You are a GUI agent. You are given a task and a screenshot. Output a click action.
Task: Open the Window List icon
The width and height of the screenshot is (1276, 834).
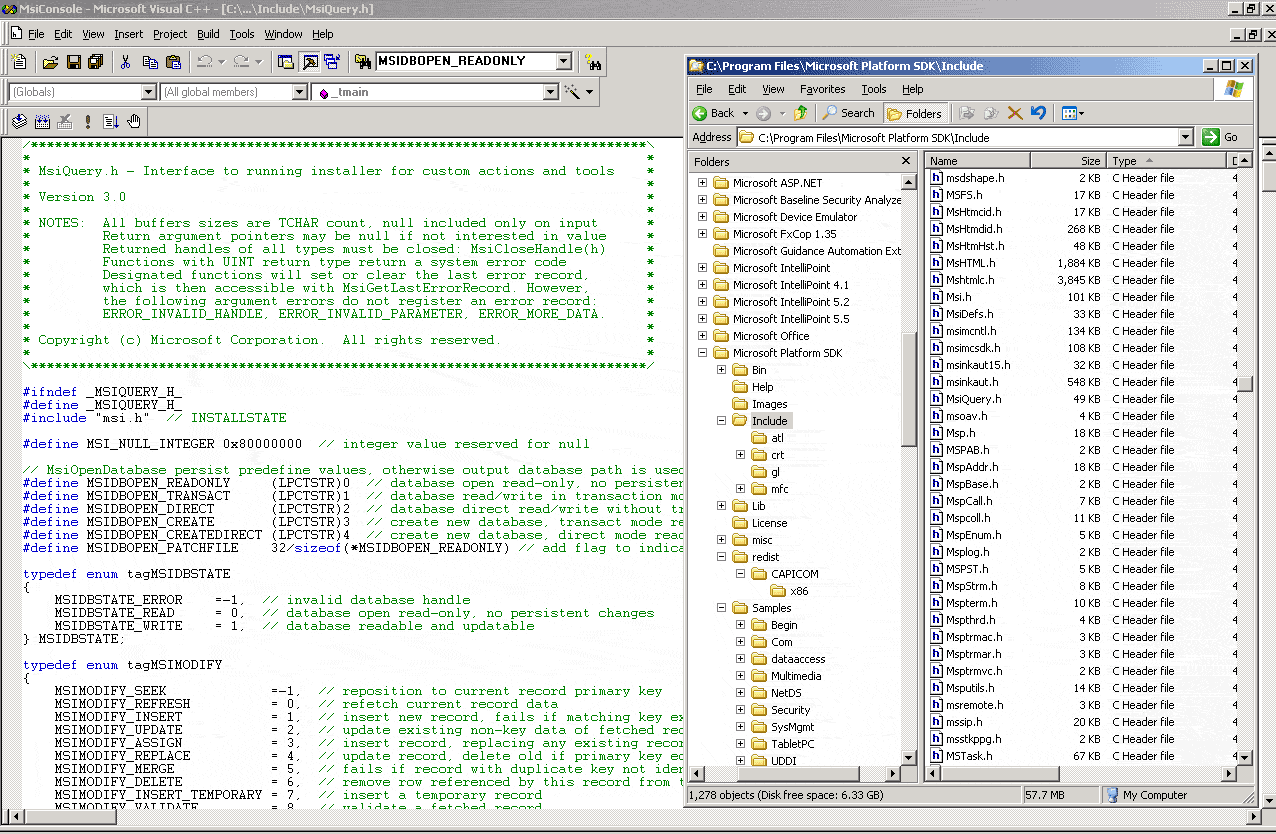coord(332,62)
